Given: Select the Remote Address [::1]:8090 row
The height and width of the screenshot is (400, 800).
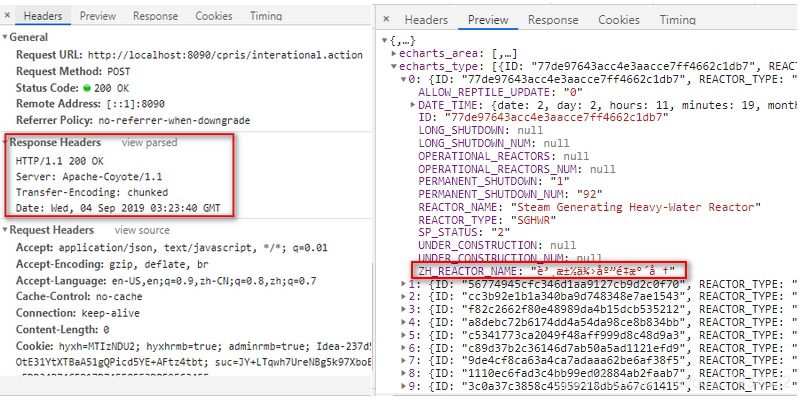Looking at the screenshot, I should 90,104.
